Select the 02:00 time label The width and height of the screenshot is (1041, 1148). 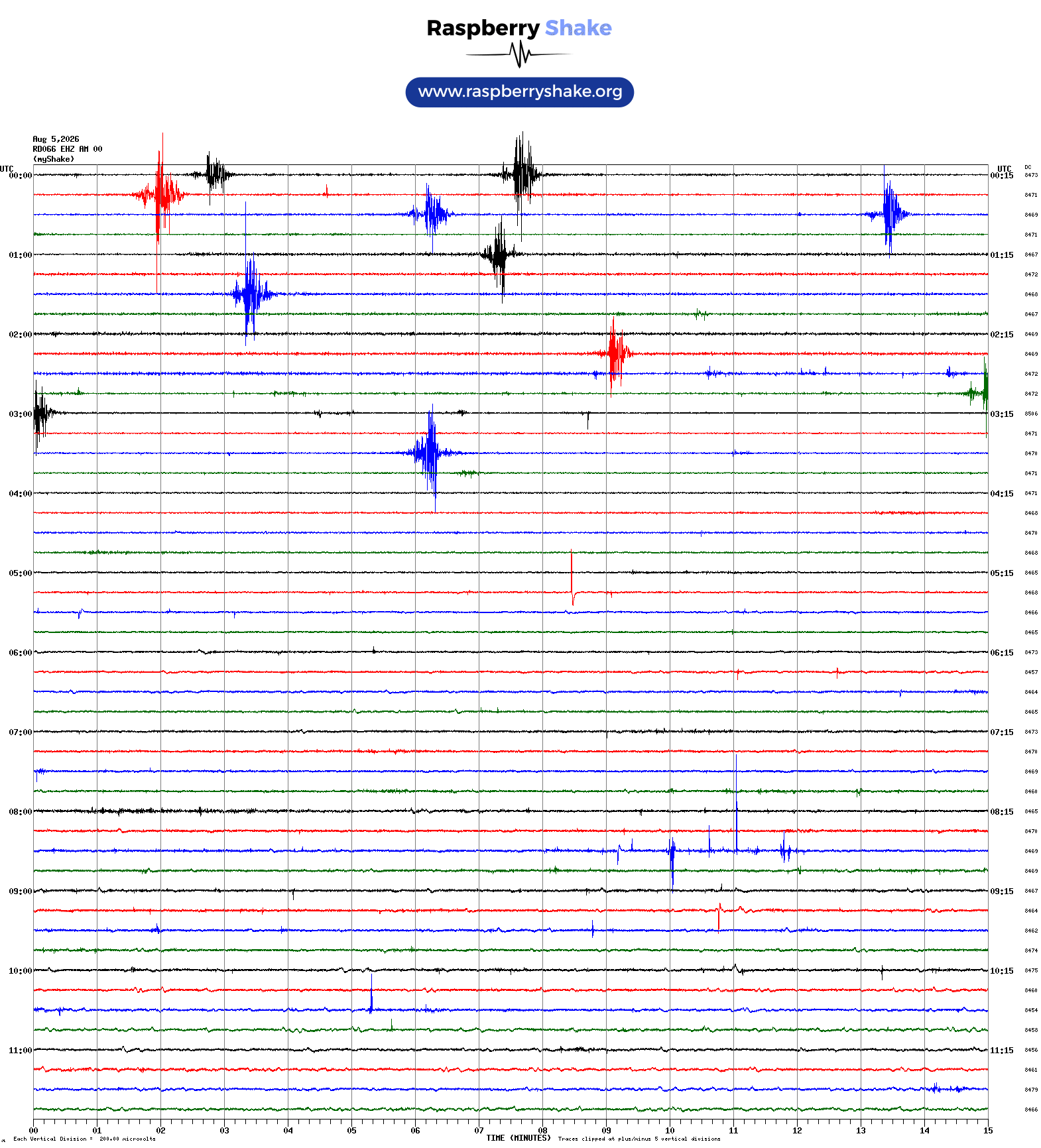click(21, 335)
